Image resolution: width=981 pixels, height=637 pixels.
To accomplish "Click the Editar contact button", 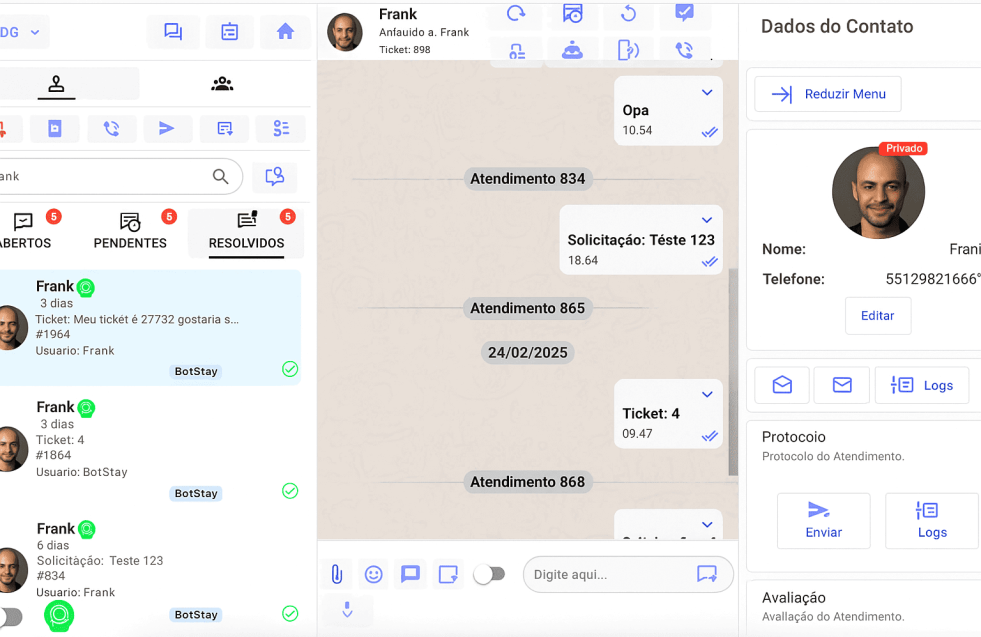I will (x=877, y=315).
